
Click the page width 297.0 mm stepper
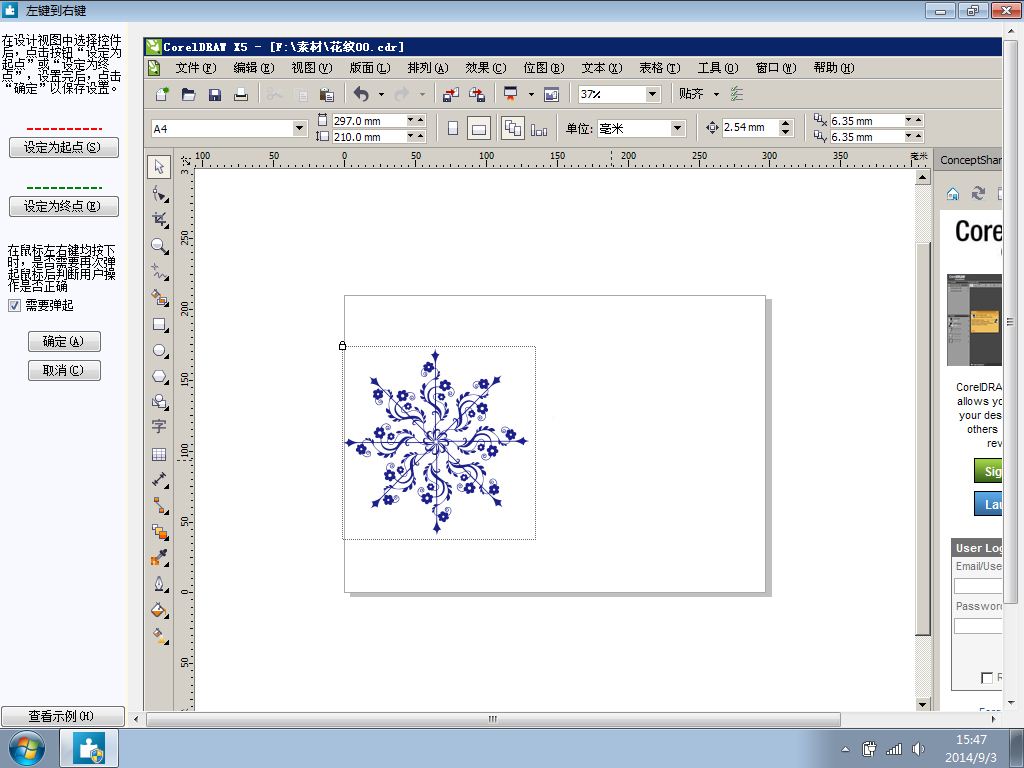pos(415,120)
